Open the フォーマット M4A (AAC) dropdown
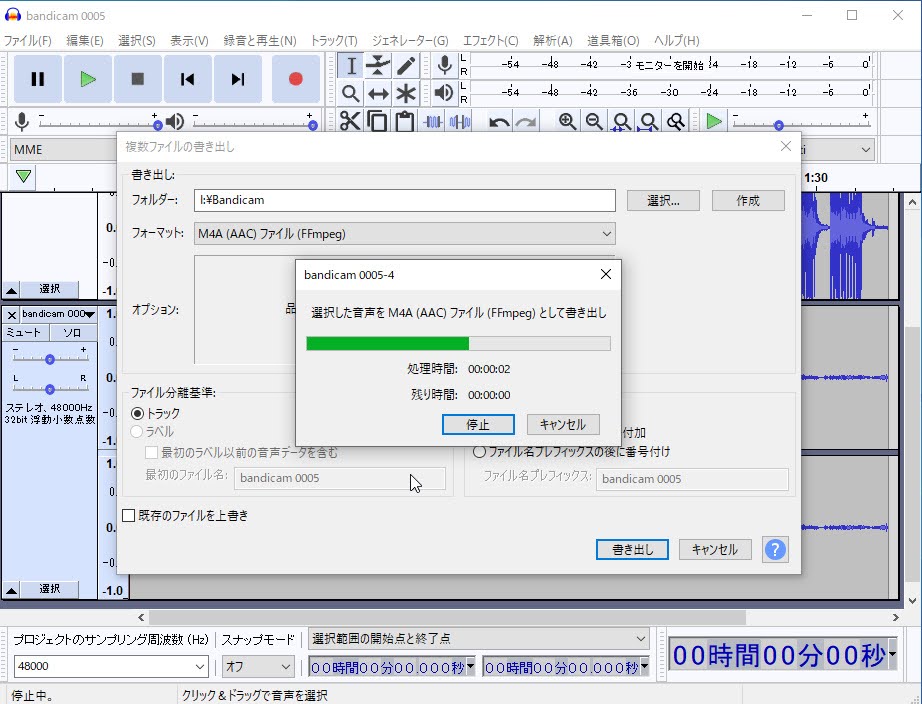This screenshot has height=704, width=922. coord(405,234)
